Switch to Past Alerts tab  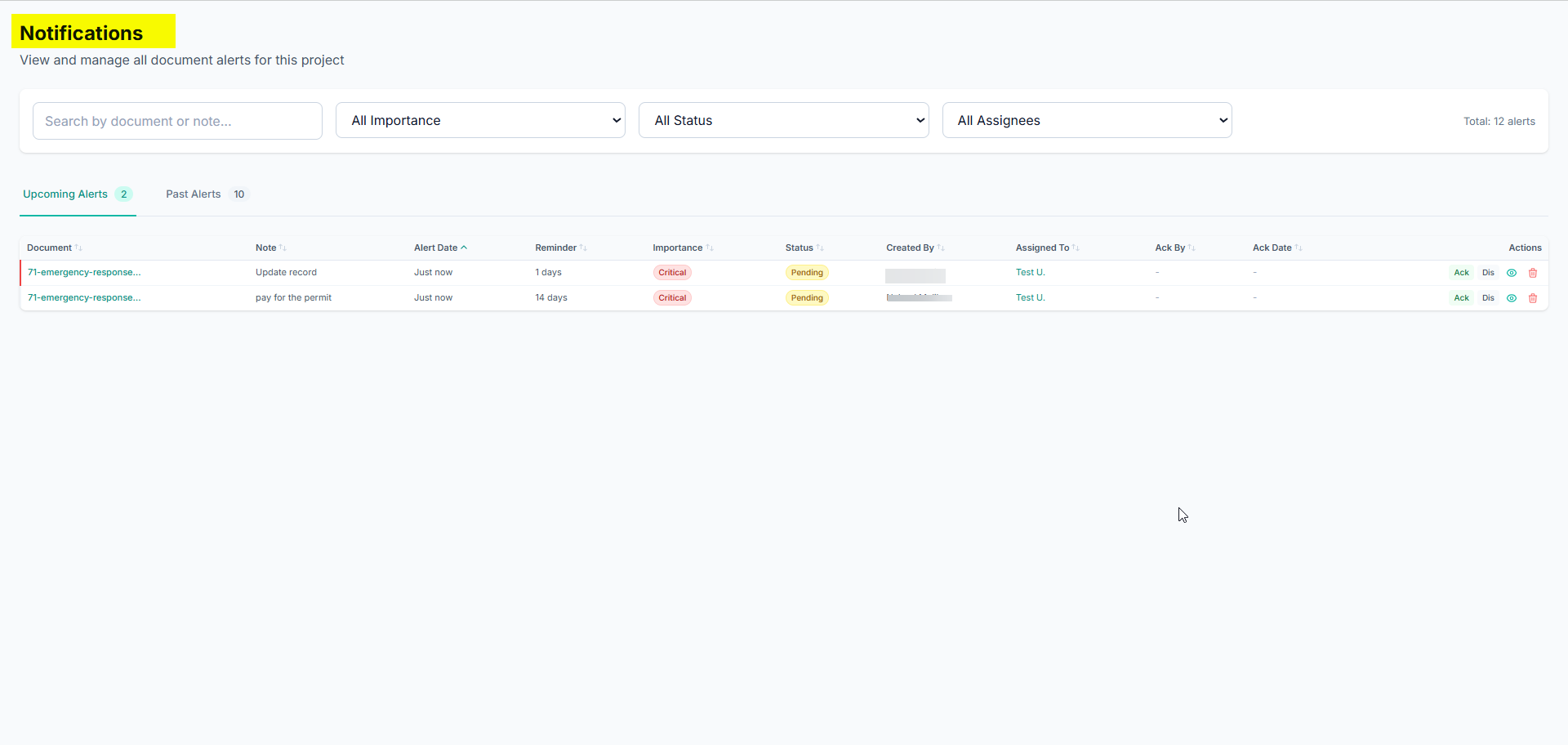(x=207, y=194)
